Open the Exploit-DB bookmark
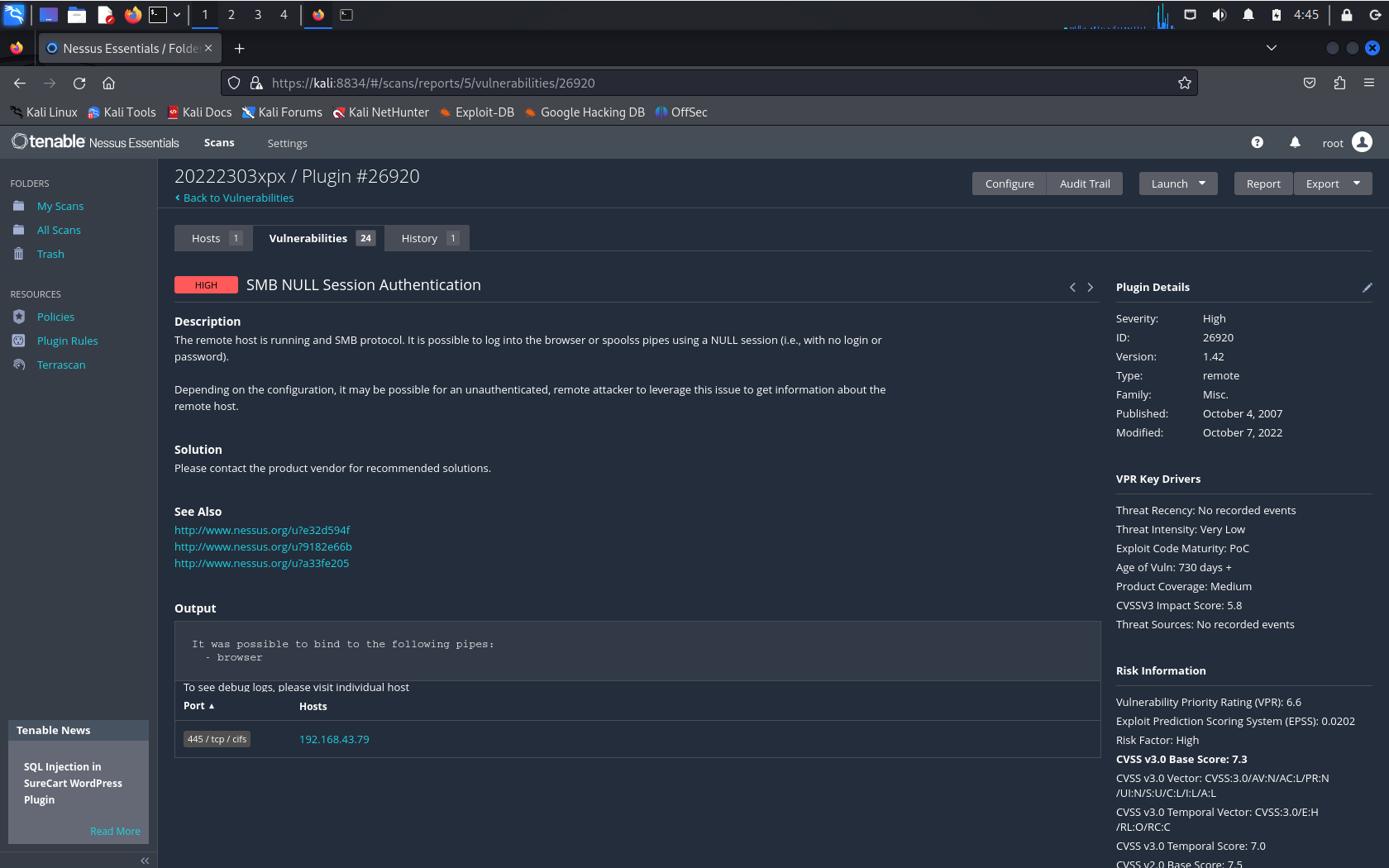This screenshot has height=868, width=1389. tap(477, 112)
